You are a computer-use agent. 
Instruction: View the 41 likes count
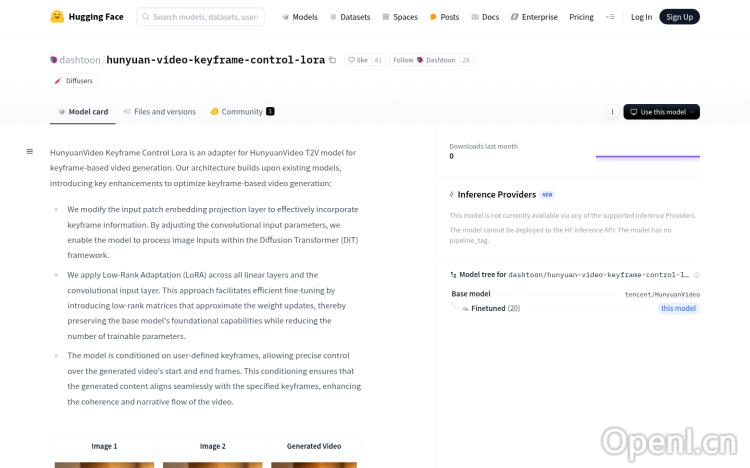point(378,60)
